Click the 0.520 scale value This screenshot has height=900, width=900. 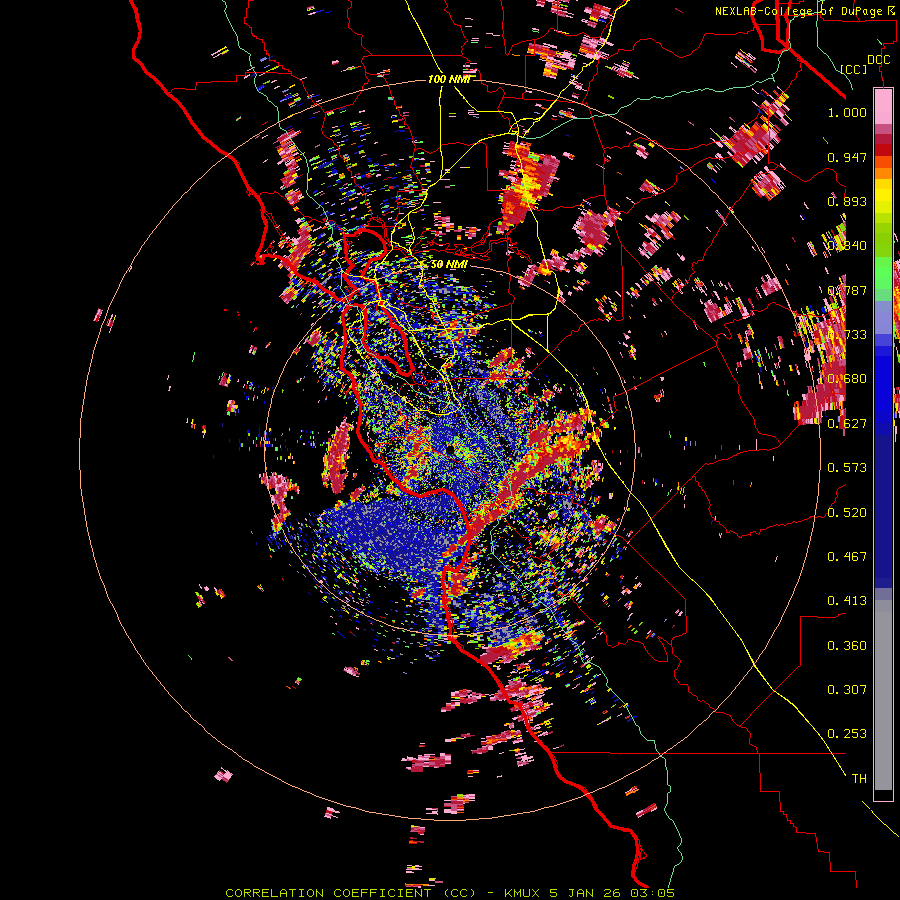tap(847, 512)
